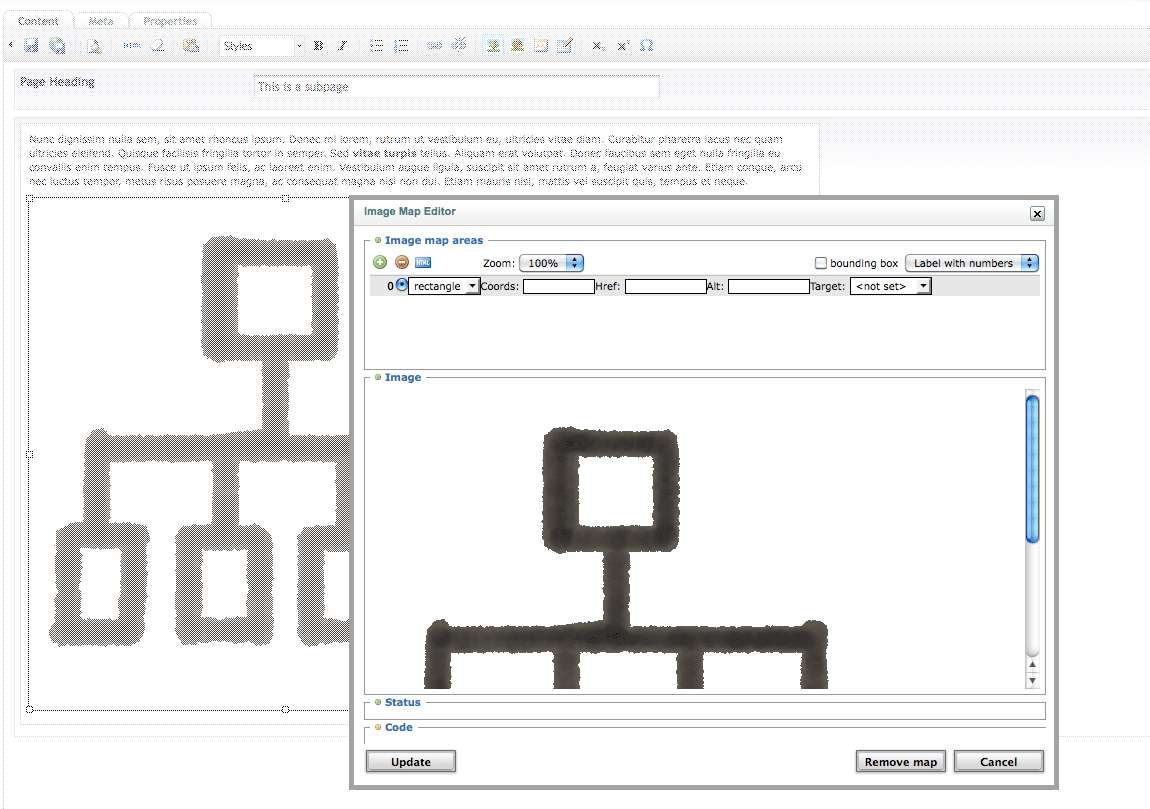The height and width of the screenshot is (809, 1150).
Task: Open the page preview icon with magnifier
Action: point(94,46)
